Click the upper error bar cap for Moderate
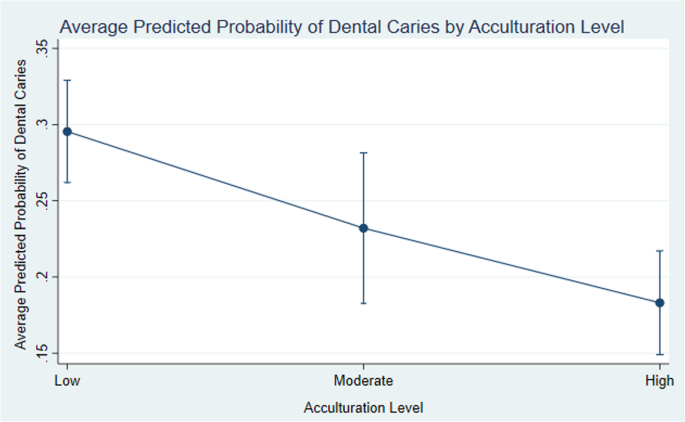Viewport: 685px width, 422px height. tap(364, 153)
